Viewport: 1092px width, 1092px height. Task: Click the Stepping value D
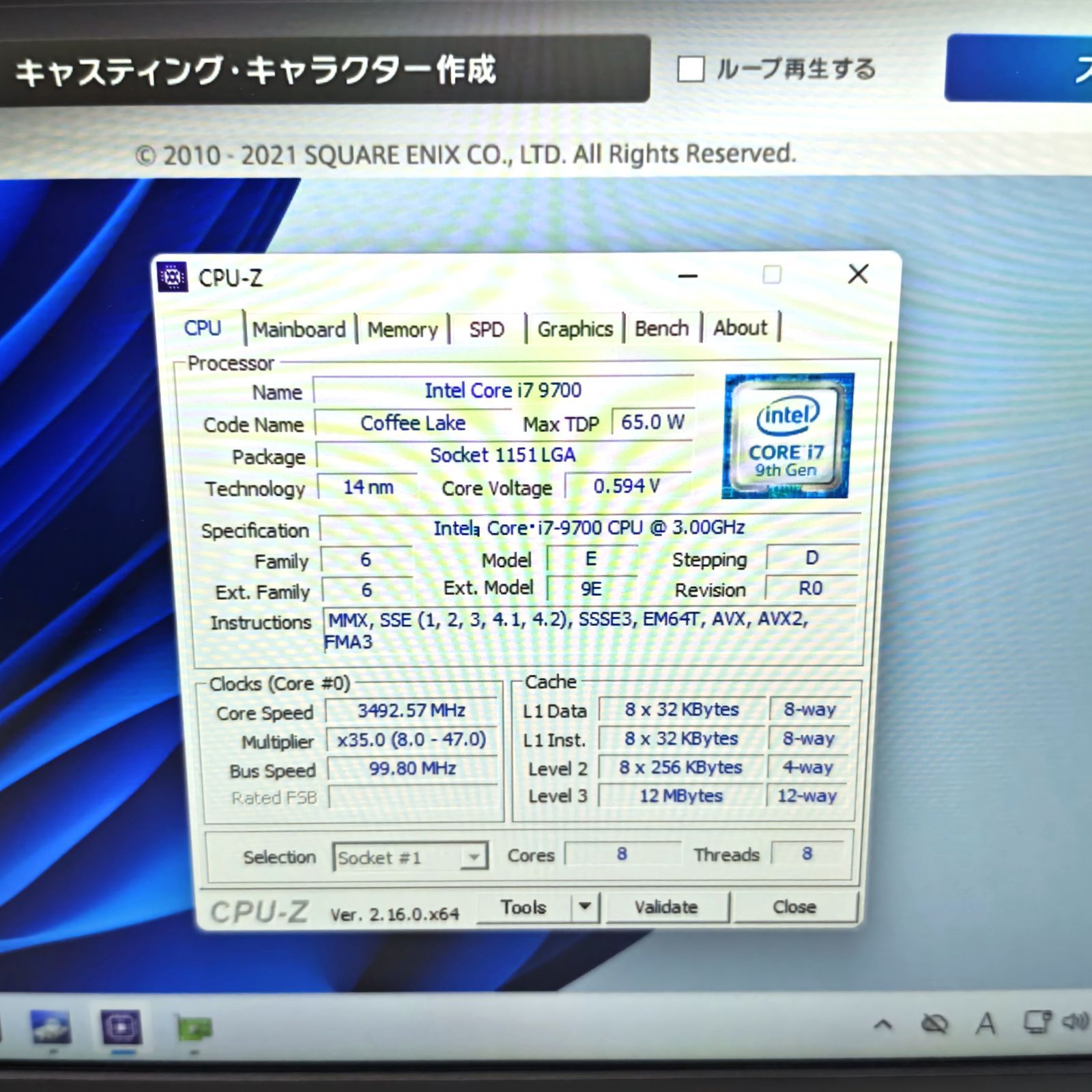[x=811, y=558]
